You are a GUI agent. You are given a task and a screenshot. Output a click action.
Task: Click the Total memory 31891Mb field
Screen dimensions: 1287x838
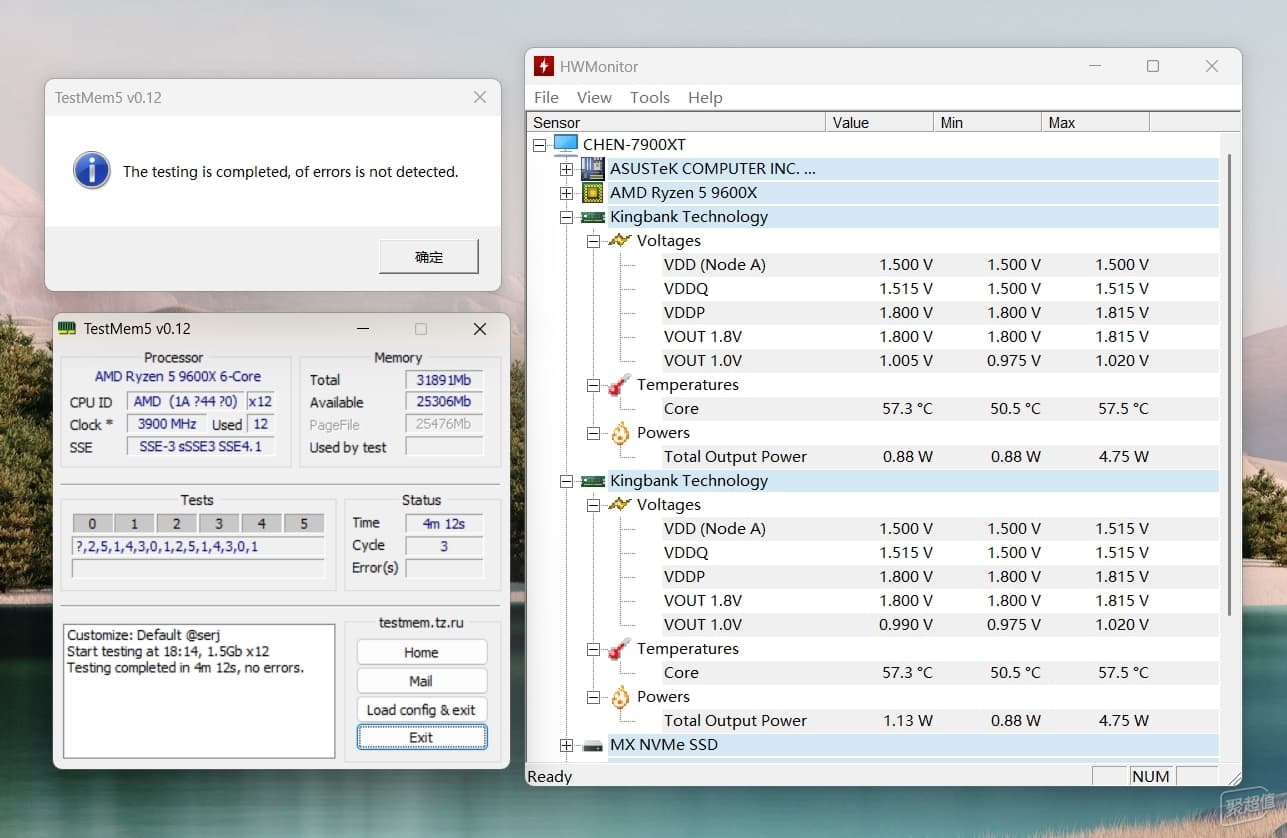445,380
